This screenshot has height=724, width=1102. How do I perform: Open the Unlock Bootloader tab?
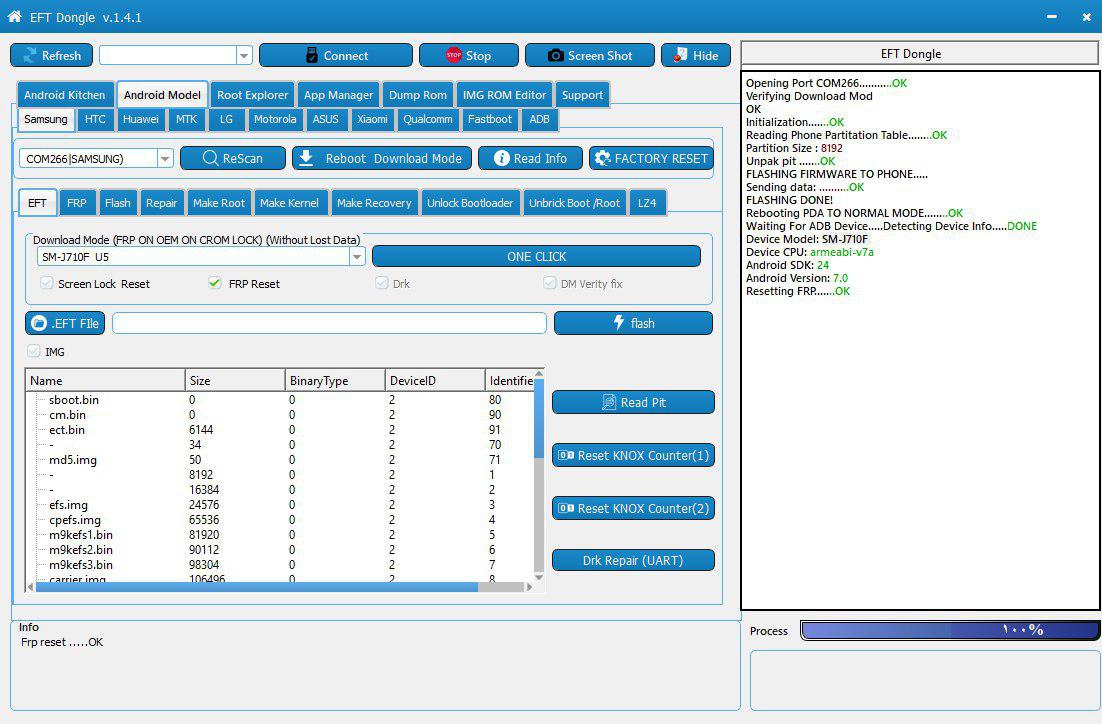pyautogui.click(x=469, y=203)
